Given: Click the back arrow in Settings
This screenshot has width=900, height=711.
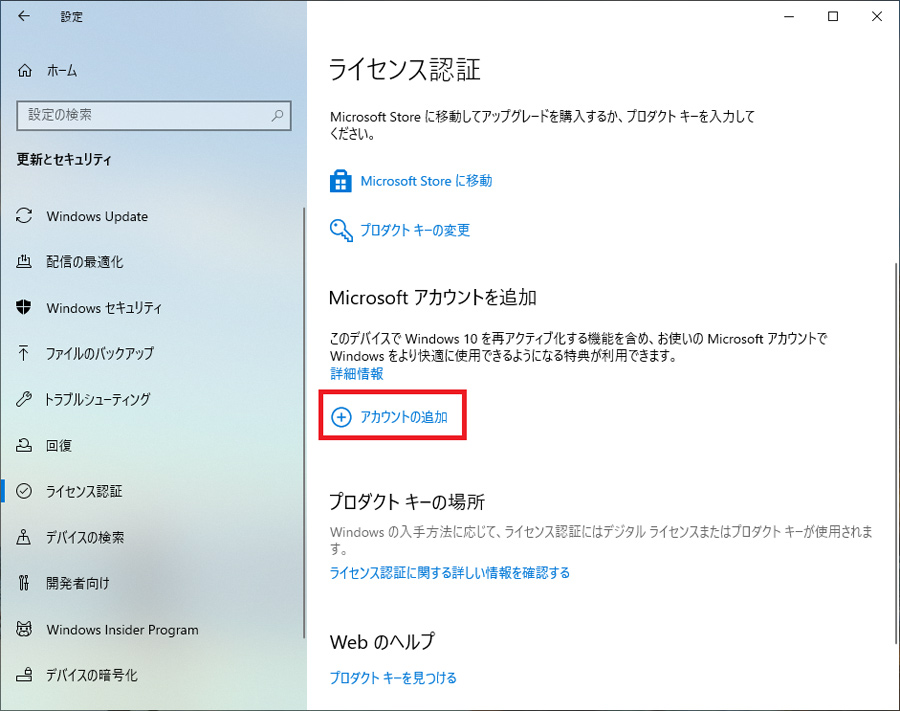Looking at the screenshot, I should tap(24, 16).
